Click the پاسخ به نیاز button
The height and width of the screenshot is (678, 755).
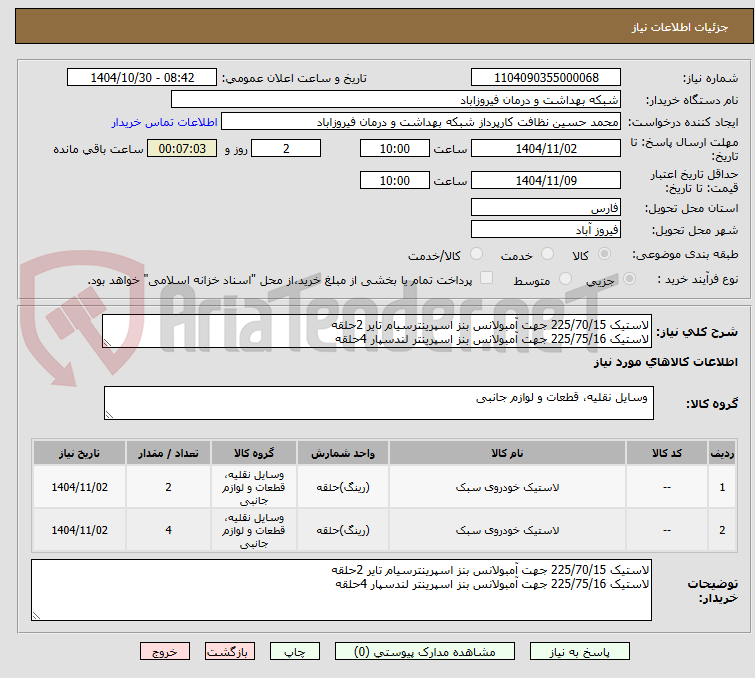pos(580,652)
